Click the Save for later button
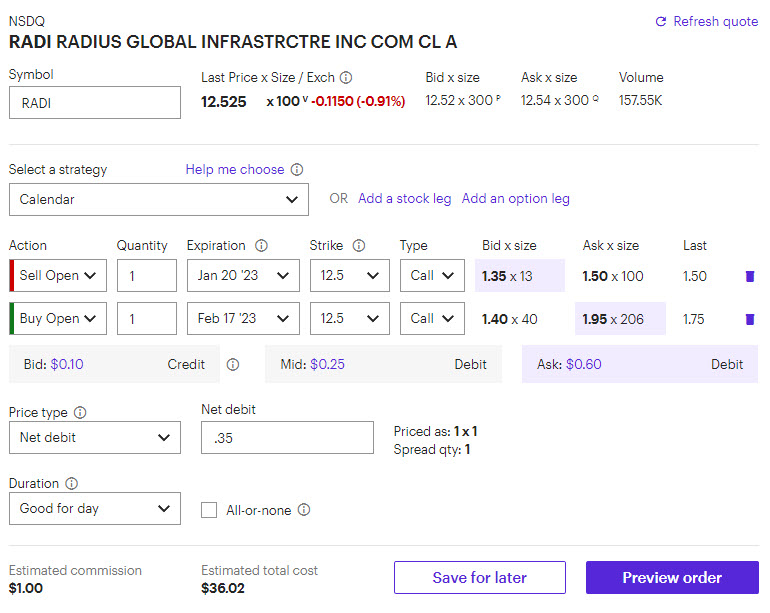The image size is (770, 613). pos(480,578)
